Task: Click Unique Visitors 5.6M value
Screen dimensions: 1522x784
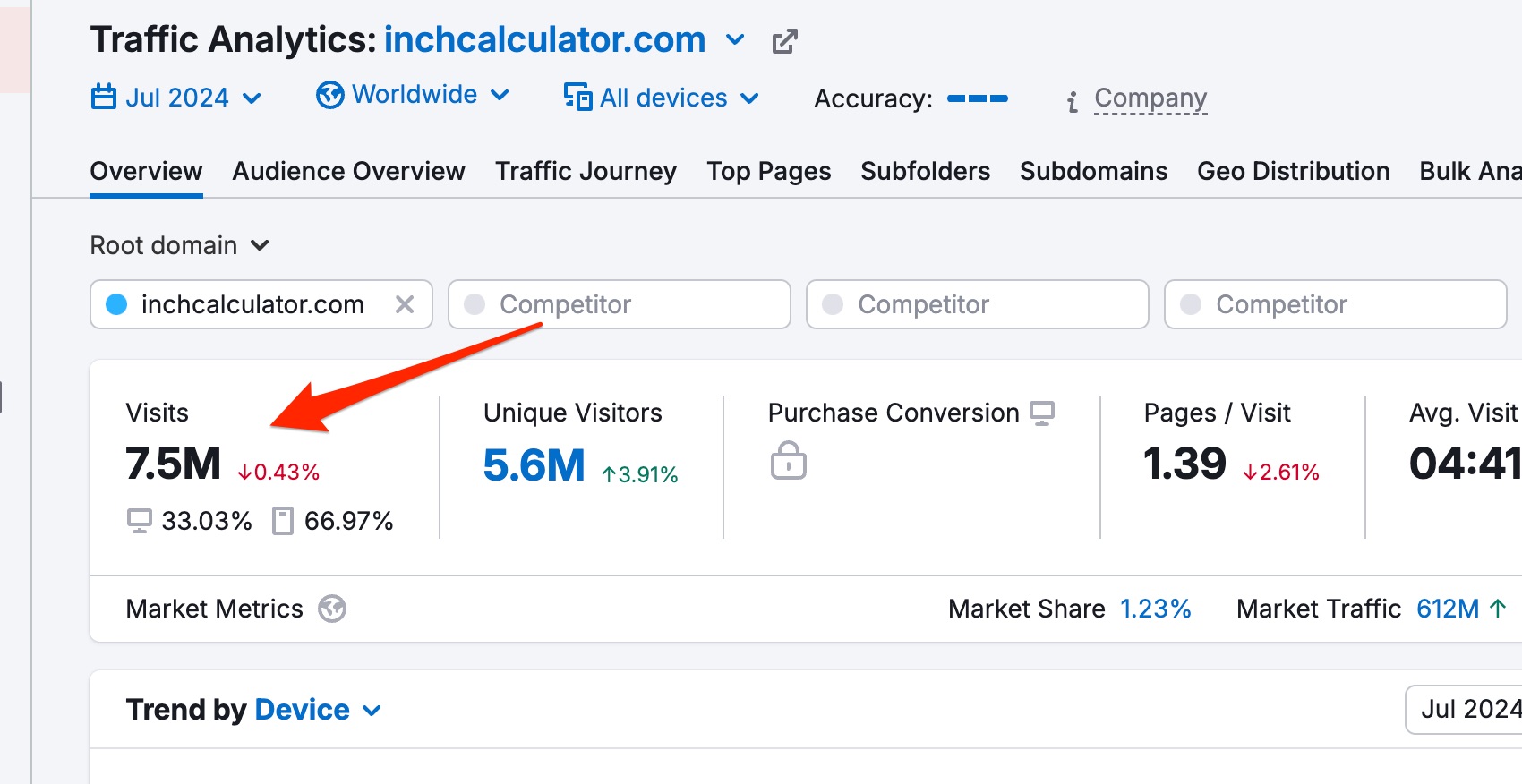Action: (534, 465)
